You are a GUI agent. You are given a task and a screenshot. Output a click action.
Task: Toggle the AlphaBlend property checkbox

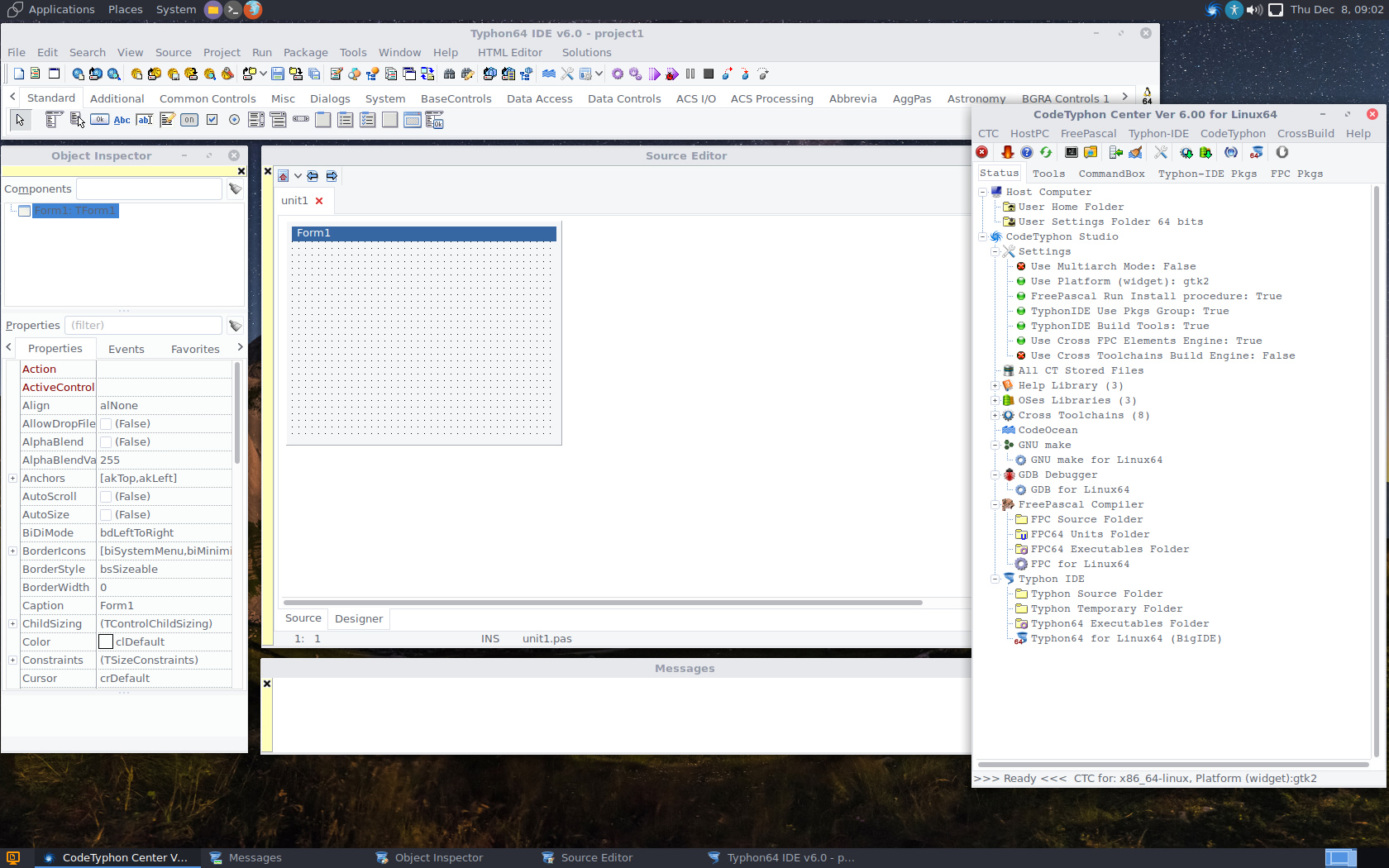point(106,442)
